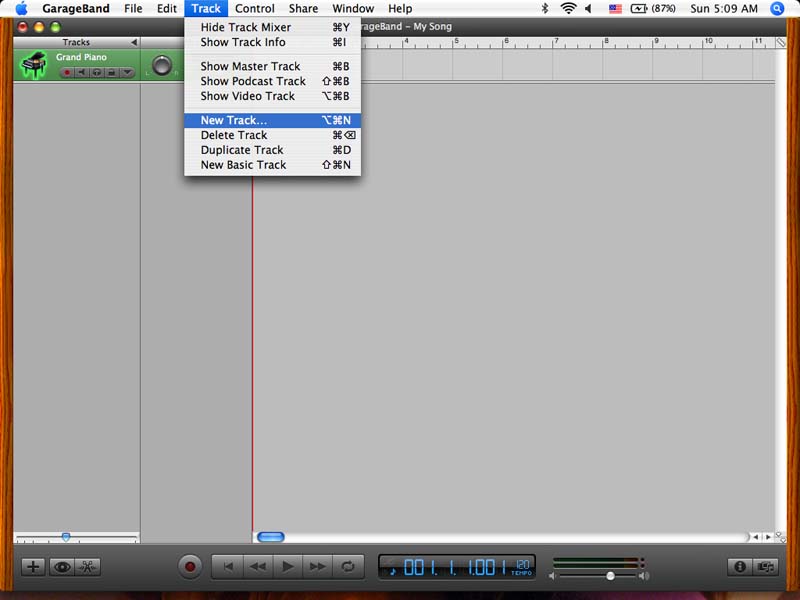Choose Show Podcast Track menu item
Image resolution: width=800 pixels, height=600 pixels.
coord(272,81)
